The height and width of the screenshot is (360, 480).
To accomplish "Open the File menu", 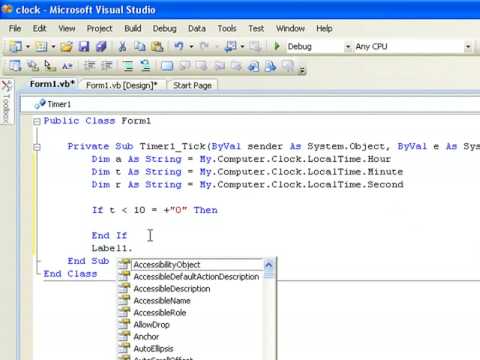I will point(15,29).
